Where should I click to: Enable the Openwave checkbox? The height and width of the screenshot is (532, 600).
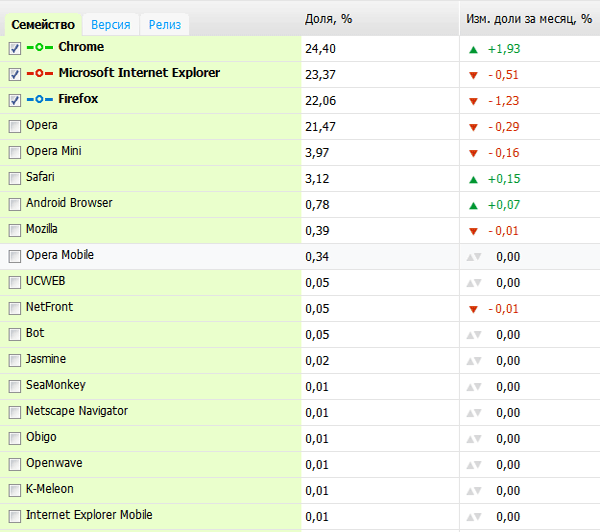[x=15, y=465]
